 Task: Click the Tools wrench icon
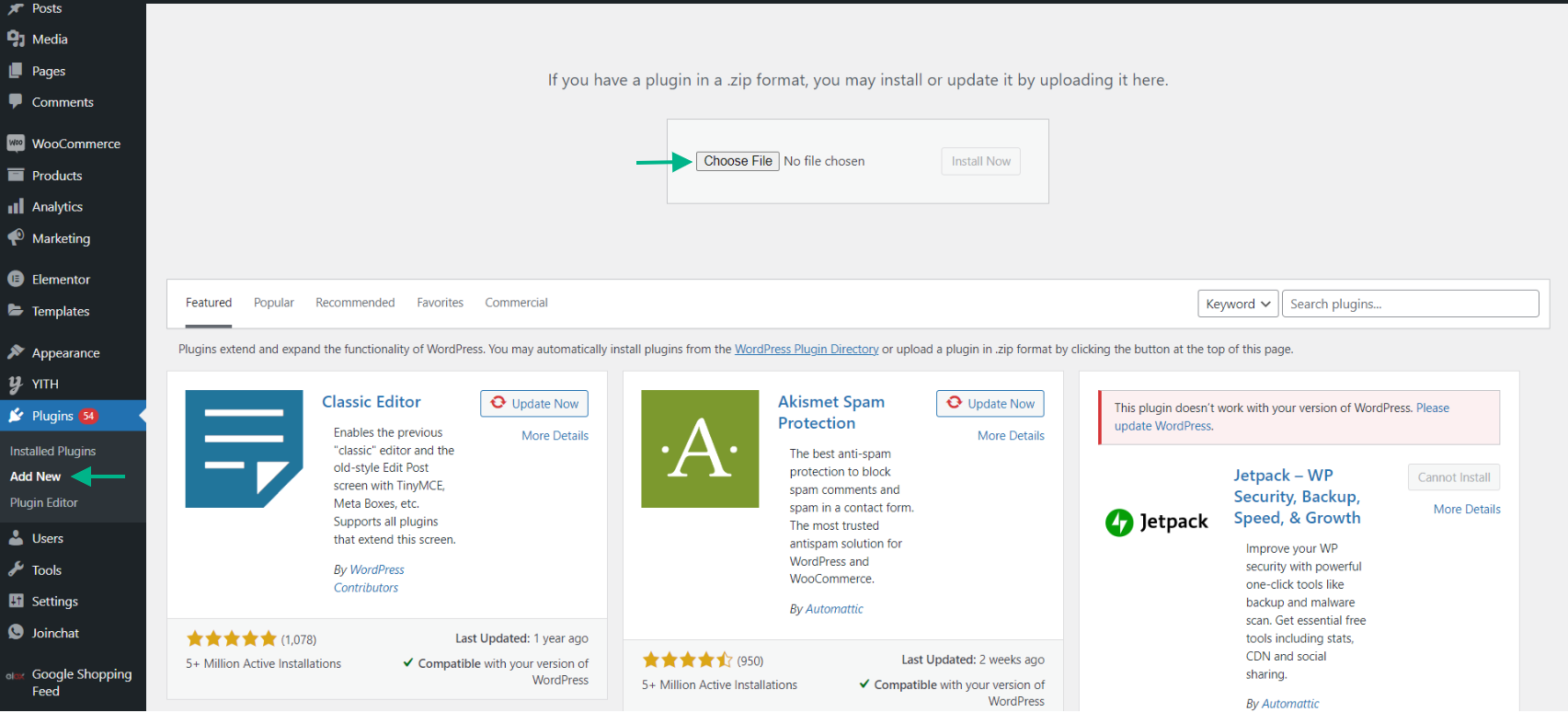click(16, 569)
